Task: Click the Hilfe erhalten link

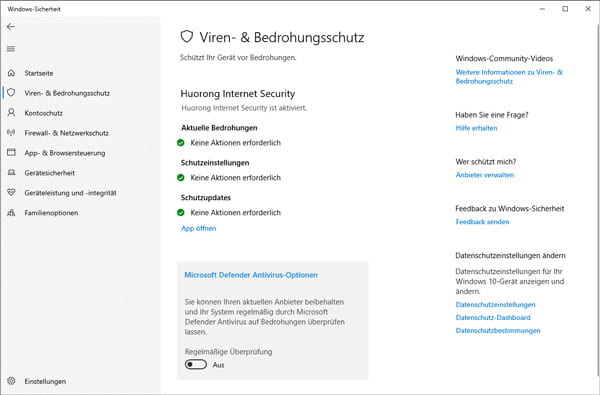Action: click(476, 128)
